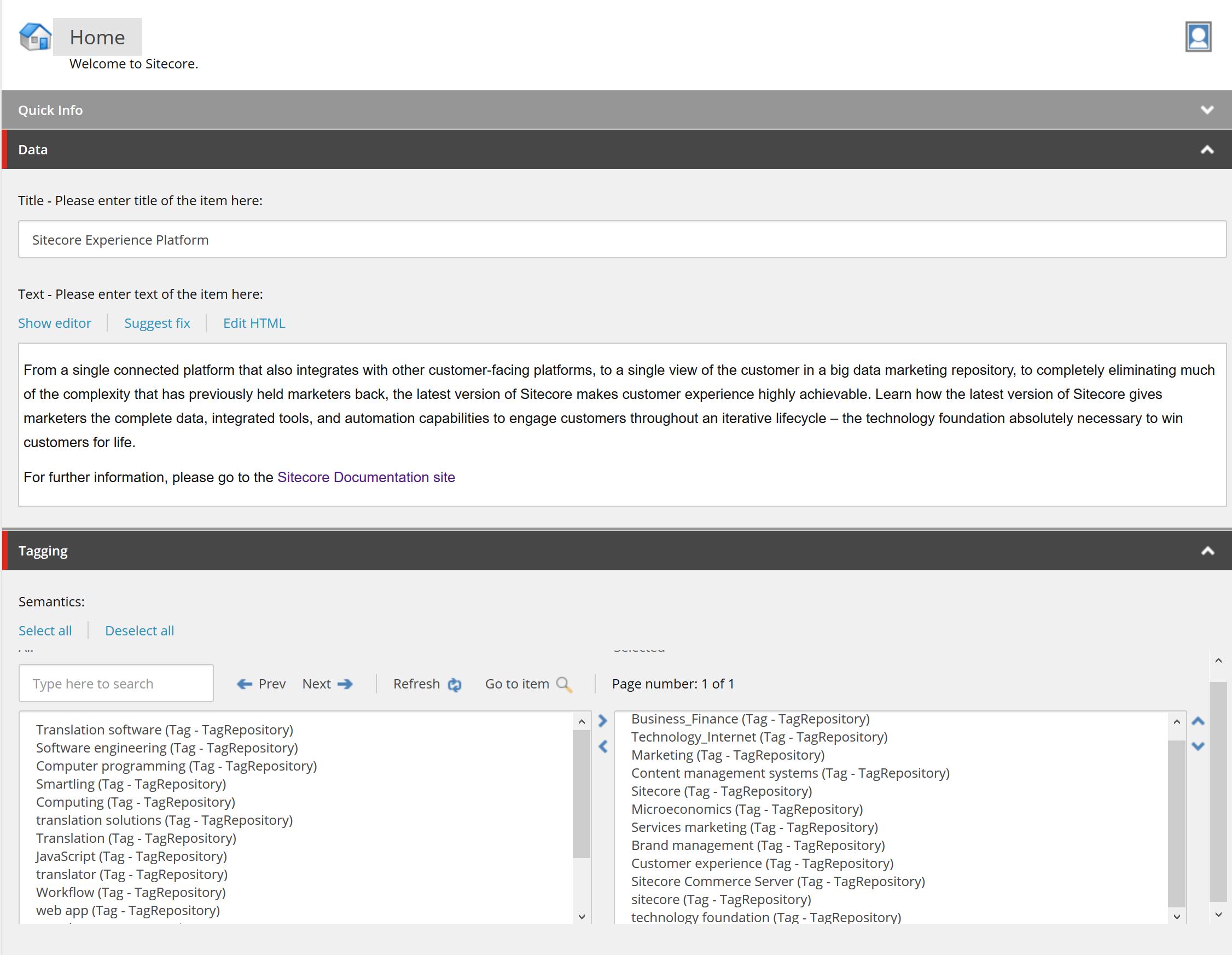Click up arrow of All list scrollbar
This screenshot has height=955, width=1232.
click(x=582, y=721)
